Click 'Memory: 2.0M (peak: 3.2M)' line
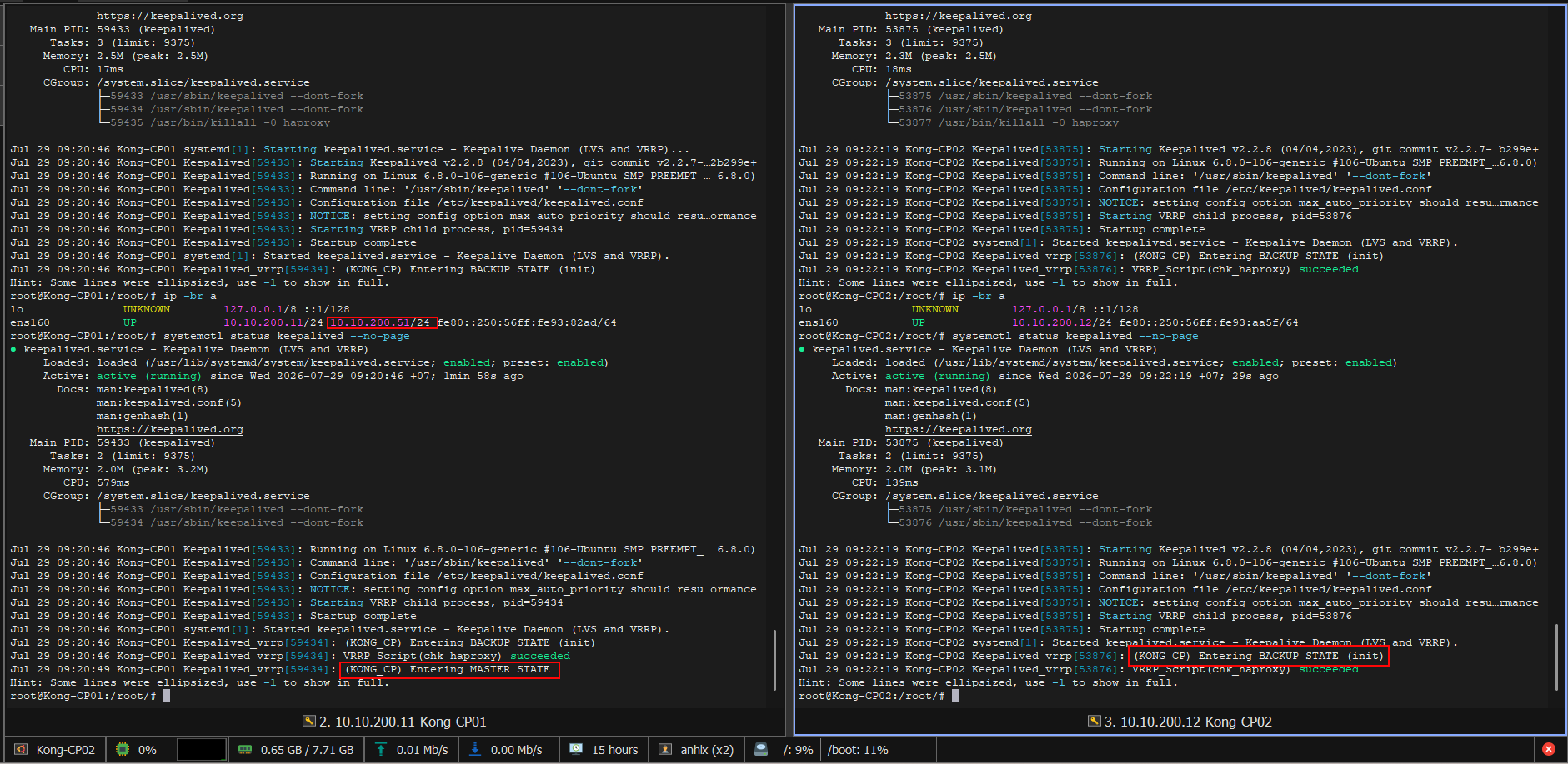Screen dimensions: 1568x764 (x=125, y=469)
